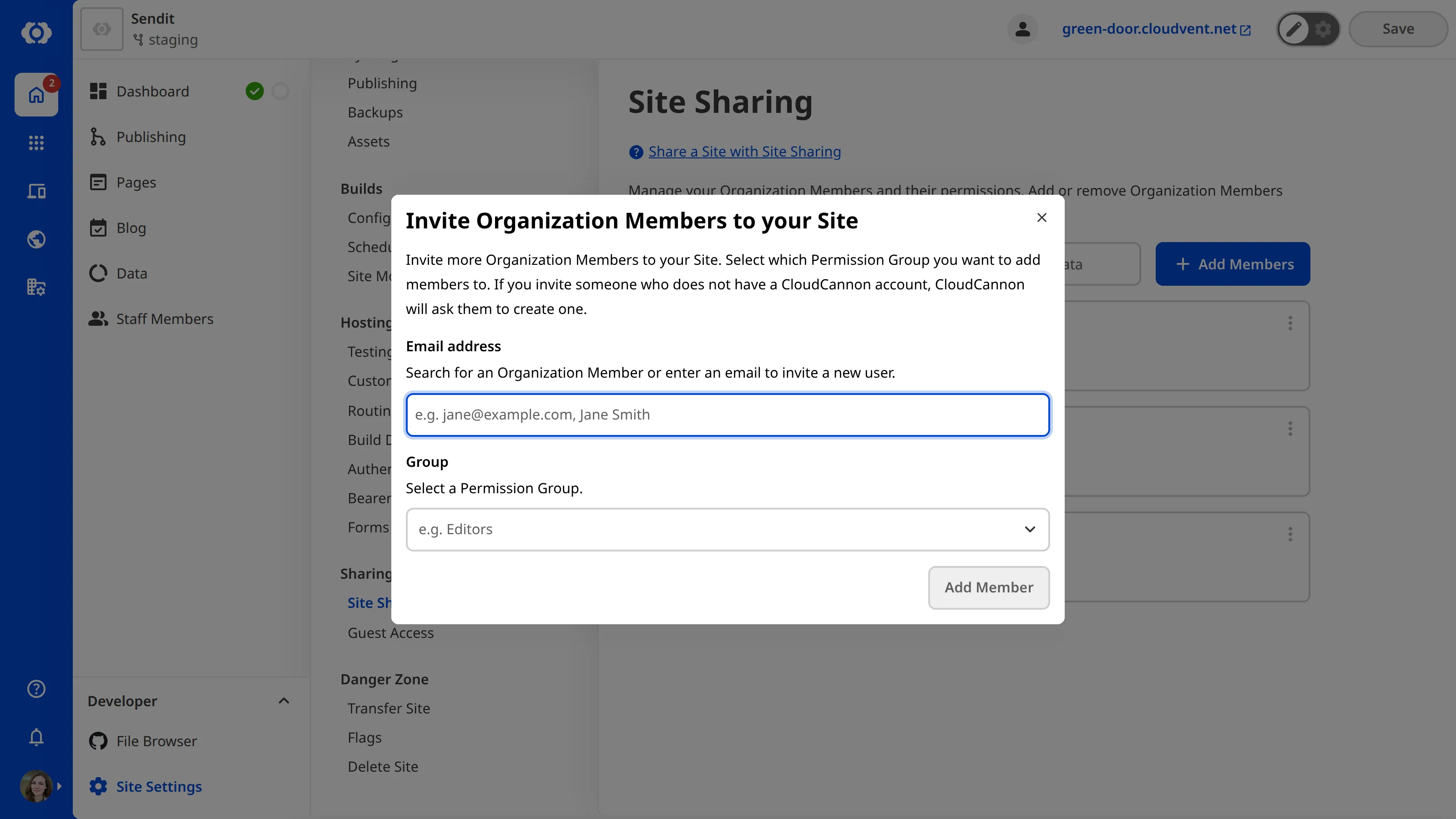Image resolution: width=1456 pixels, height=819 pixels.
Task: Open Pages in the site navigation
Action: pyautogui.click(x=136, y=182)
